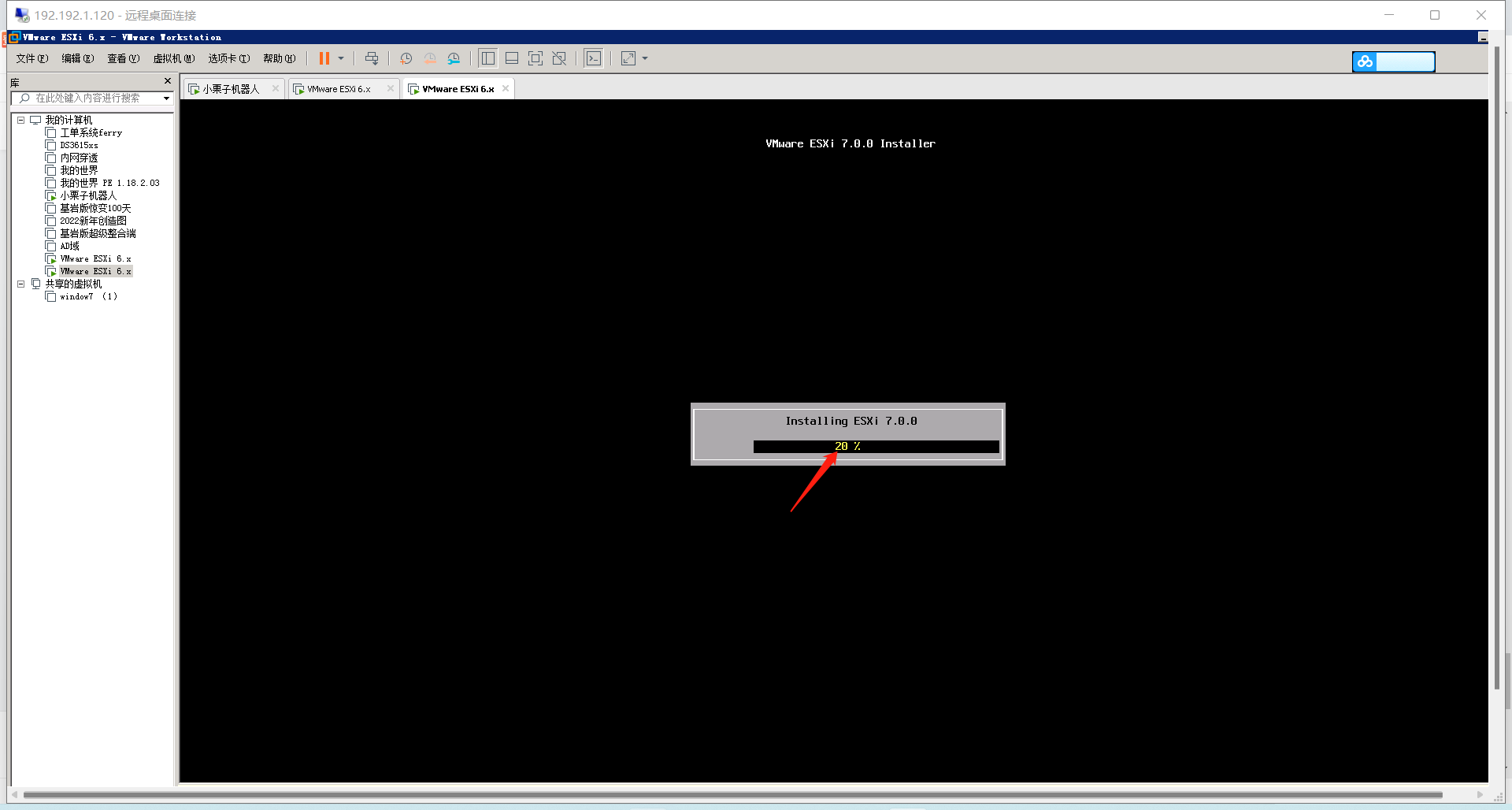Select 我的世界 PE 1.18.2.03 entry
This screenshot has height=810, width=1512.
point(109,183)
